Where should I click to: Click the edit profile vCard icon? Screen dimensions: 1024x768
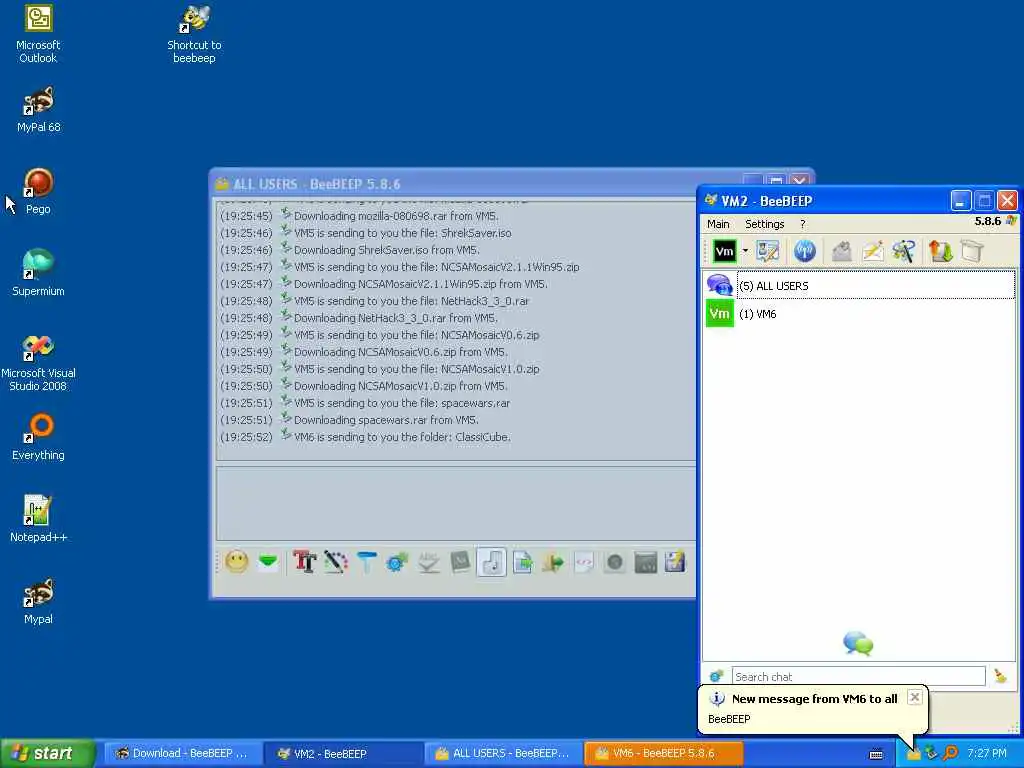[x=768, y=251]
